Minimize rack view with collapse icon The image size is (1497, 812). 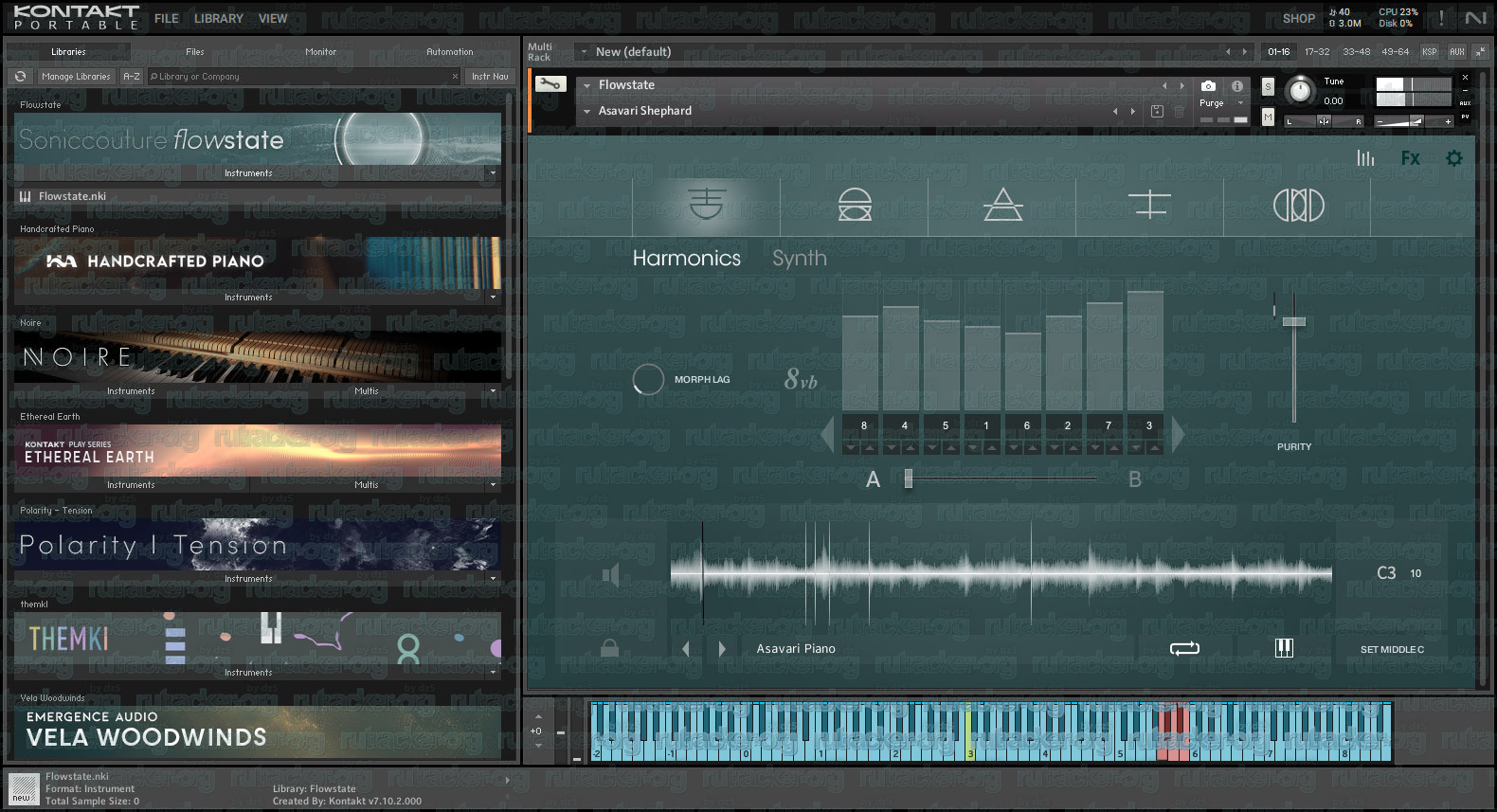(x=1480, y=51)
